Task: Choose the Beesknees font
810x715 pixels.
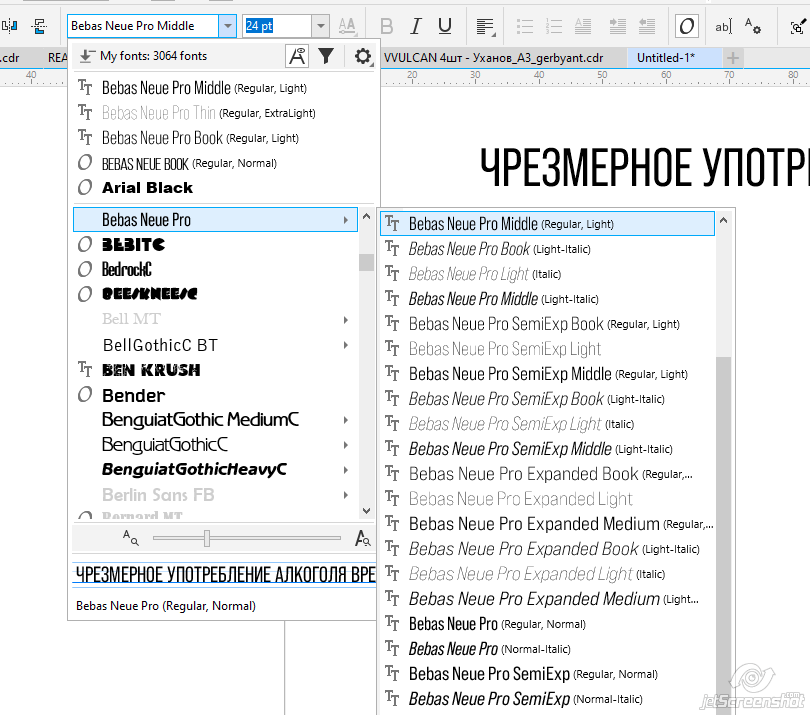Action: (x=215, y=294)
